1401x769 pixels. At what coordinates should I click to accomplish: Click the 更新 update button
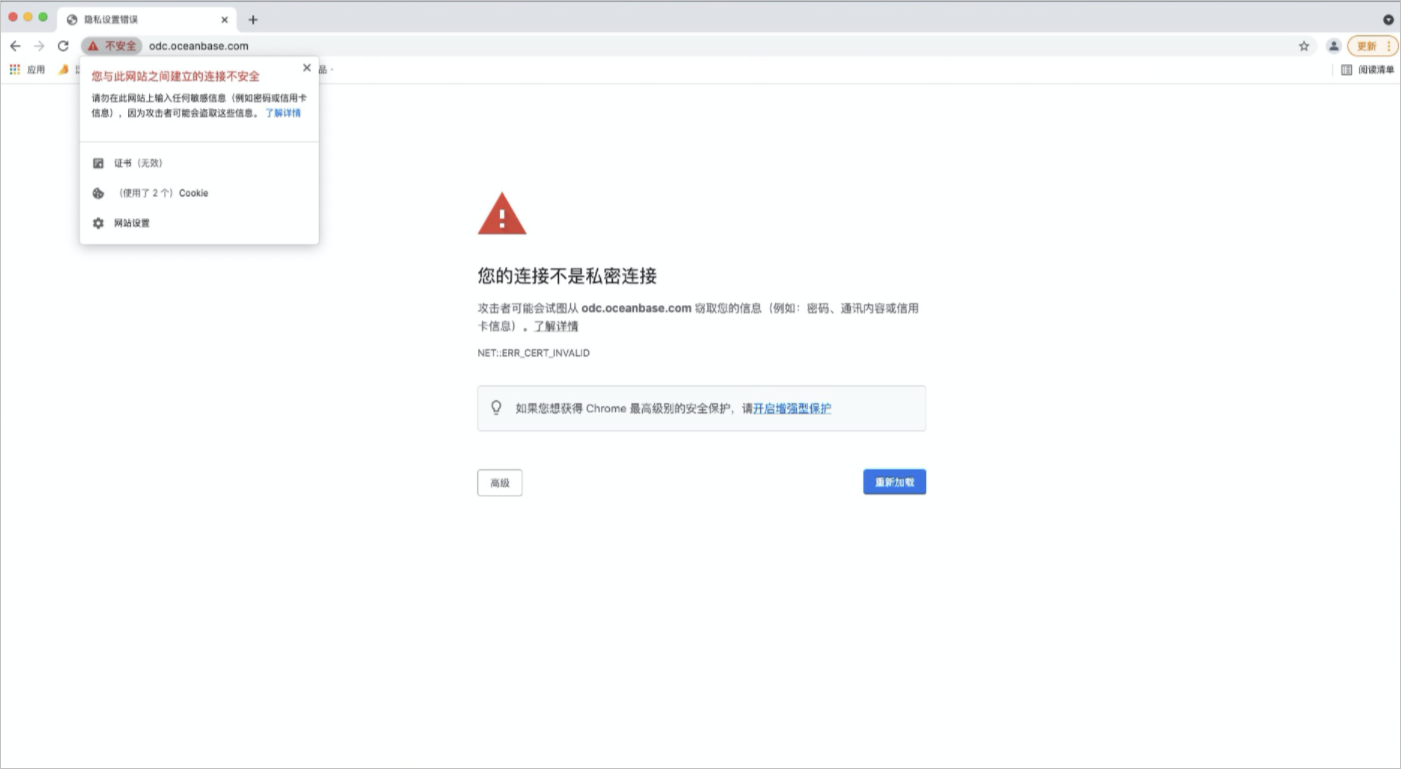coord(1372,46)
